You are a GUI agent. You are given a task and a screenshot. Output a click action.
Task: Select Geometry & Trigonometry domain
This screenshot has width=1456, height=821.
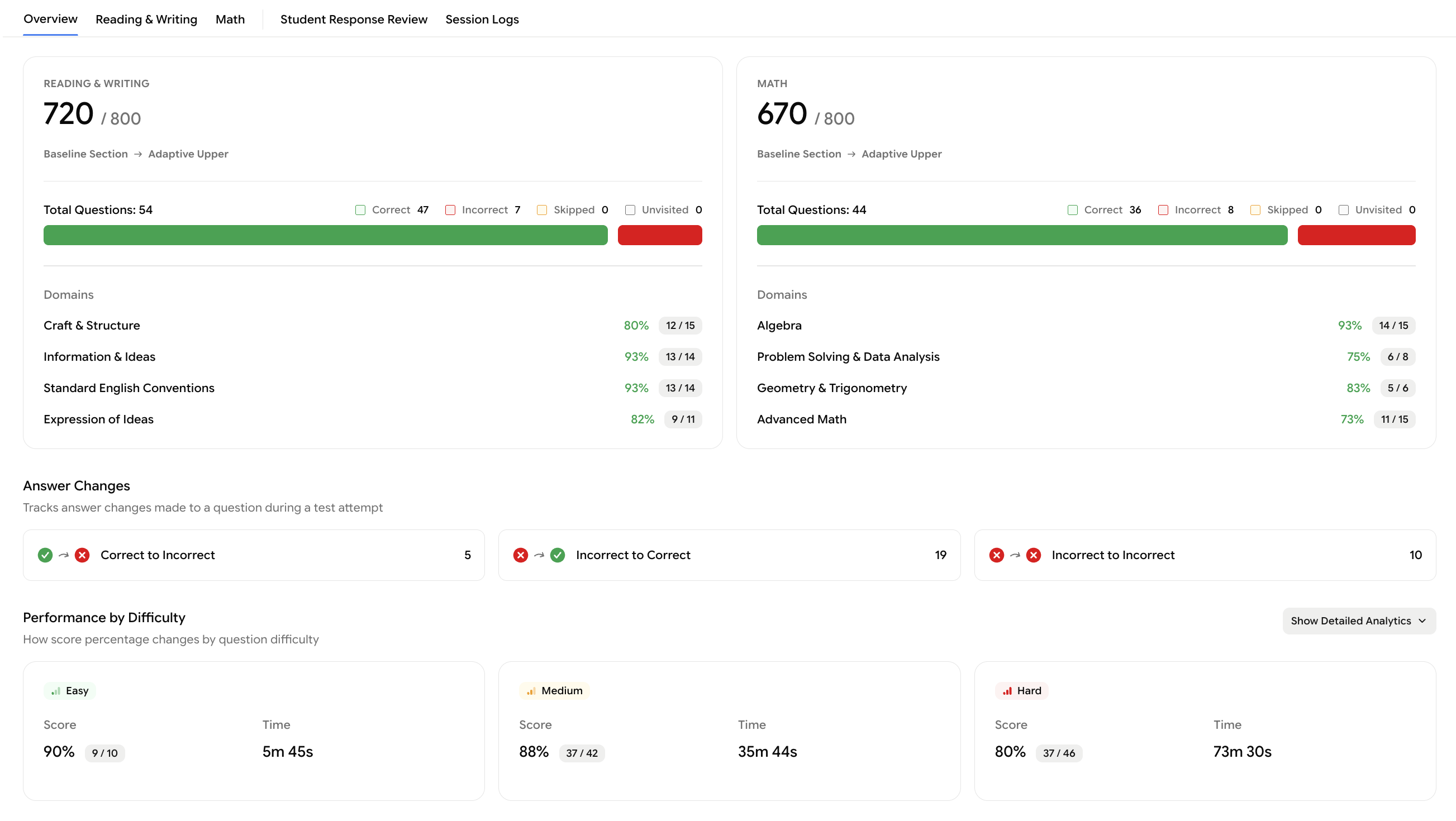[1086, 388]
